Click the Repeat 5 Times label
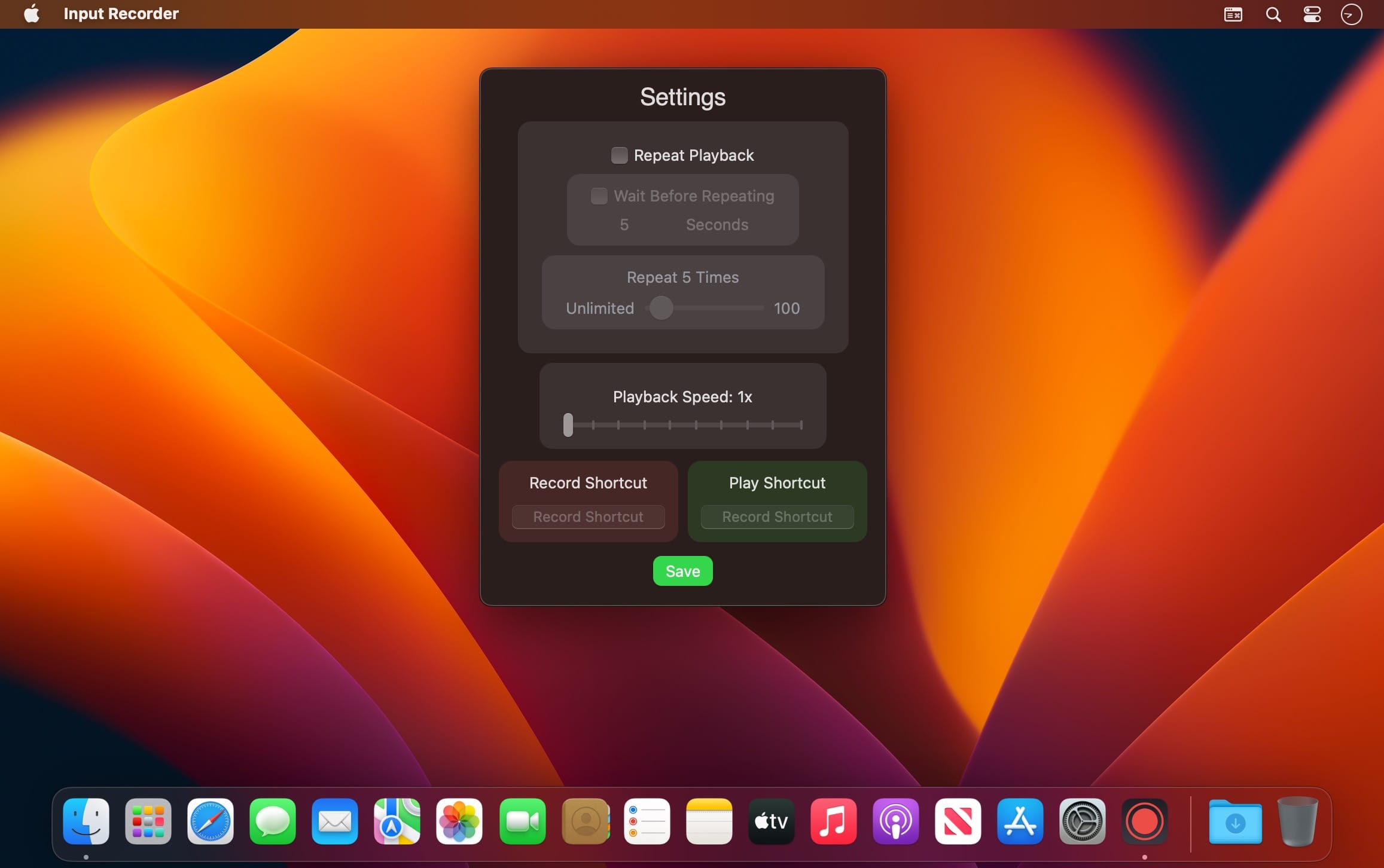Viewport: 1384px width, 868px height. [682, 277]
